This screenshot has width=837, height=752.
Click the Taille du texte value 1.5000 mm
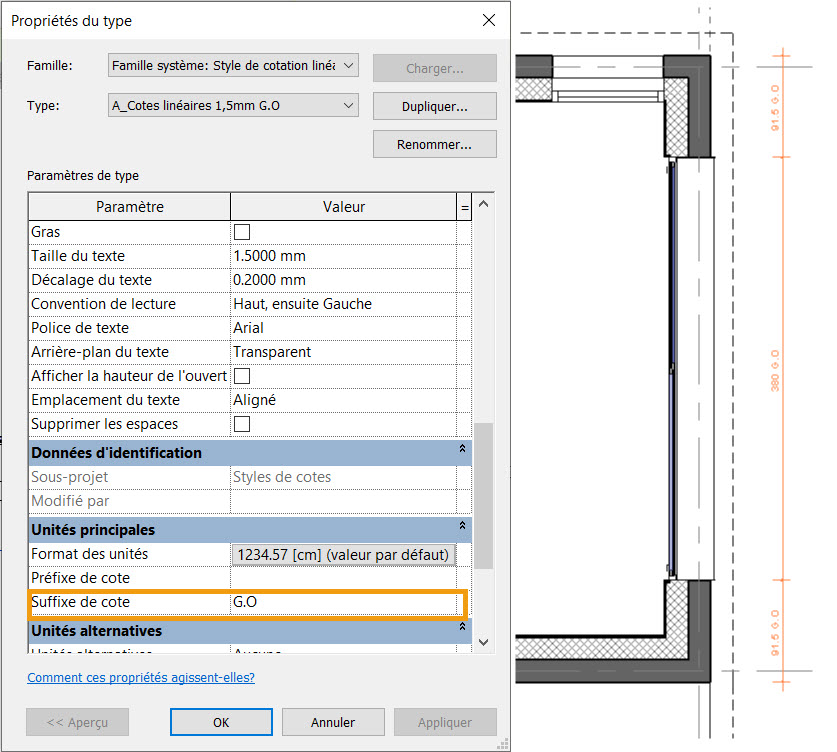[x=343, y=256]
